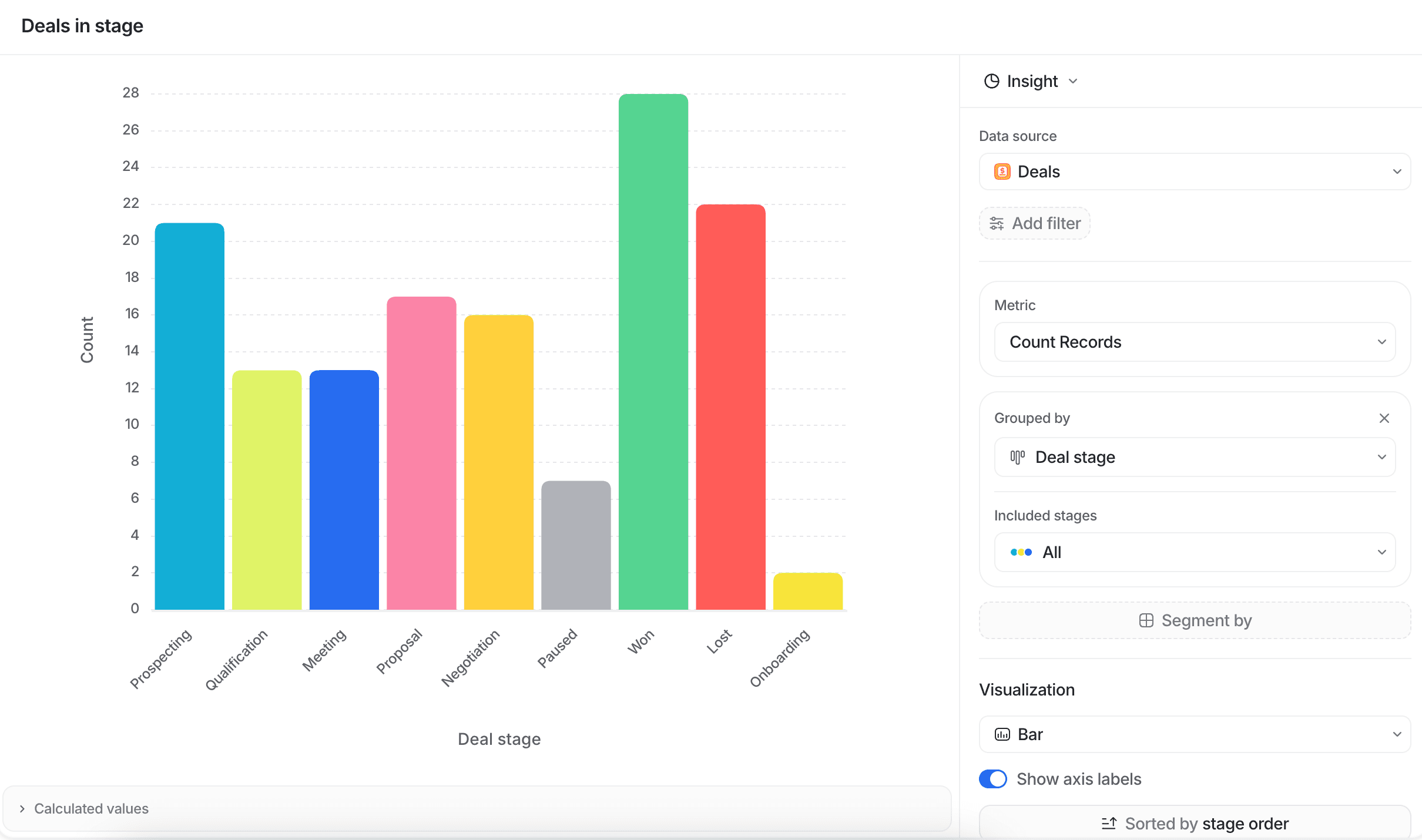Toggle Show axis labels off

[993, 779]
